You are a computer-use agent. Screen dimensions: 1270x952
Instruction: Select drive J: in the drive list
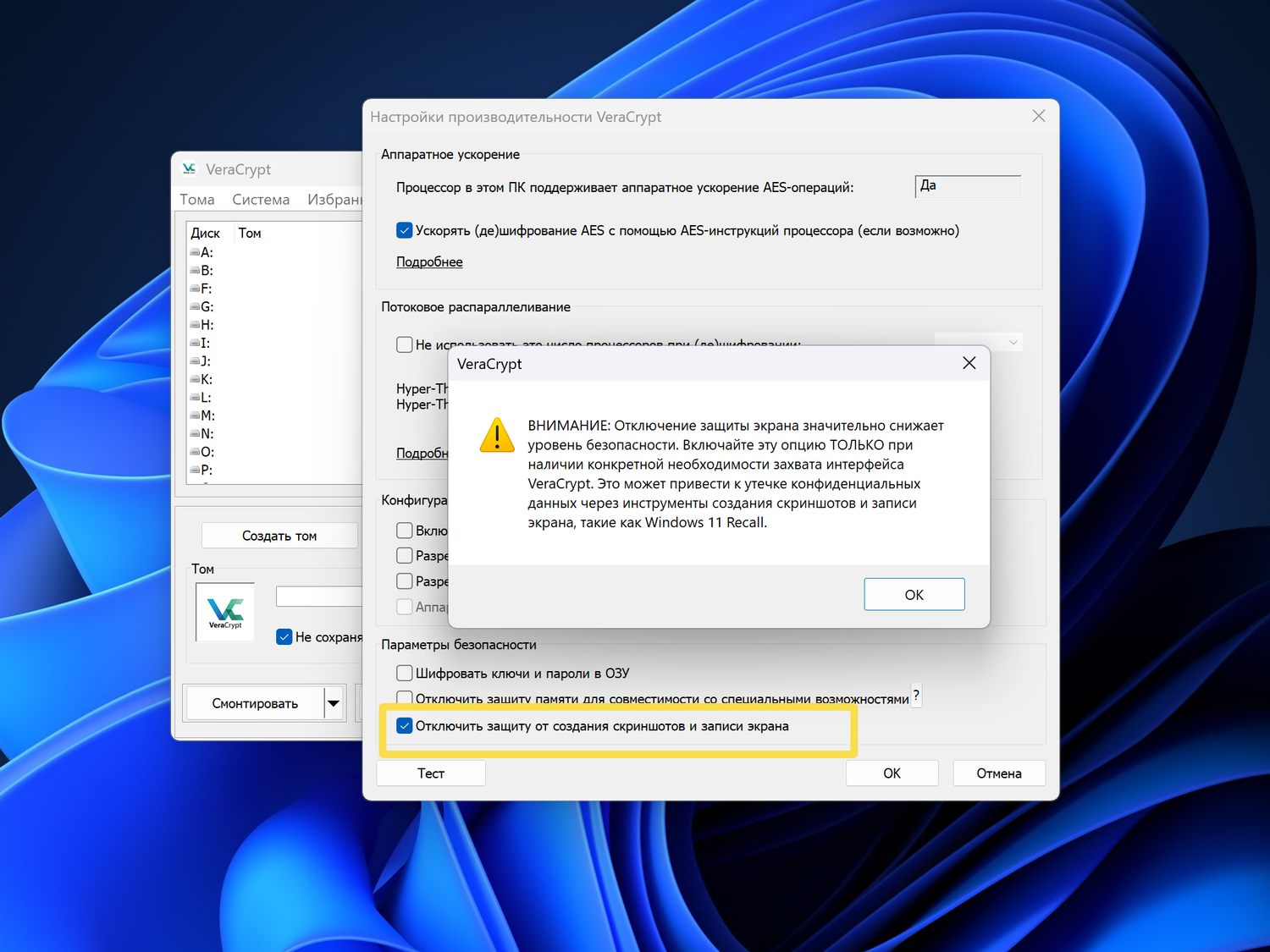click(x=200, y=361)
